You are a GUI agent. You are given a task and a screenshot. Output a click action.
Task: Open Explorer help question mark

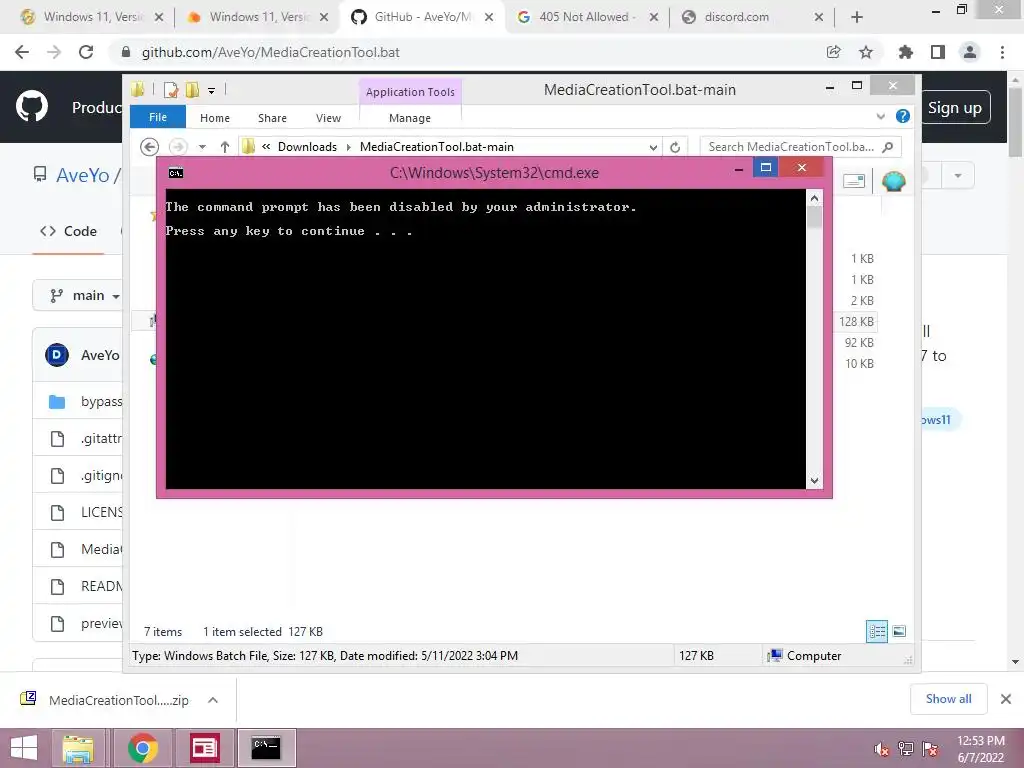click(x=903, y=116)
